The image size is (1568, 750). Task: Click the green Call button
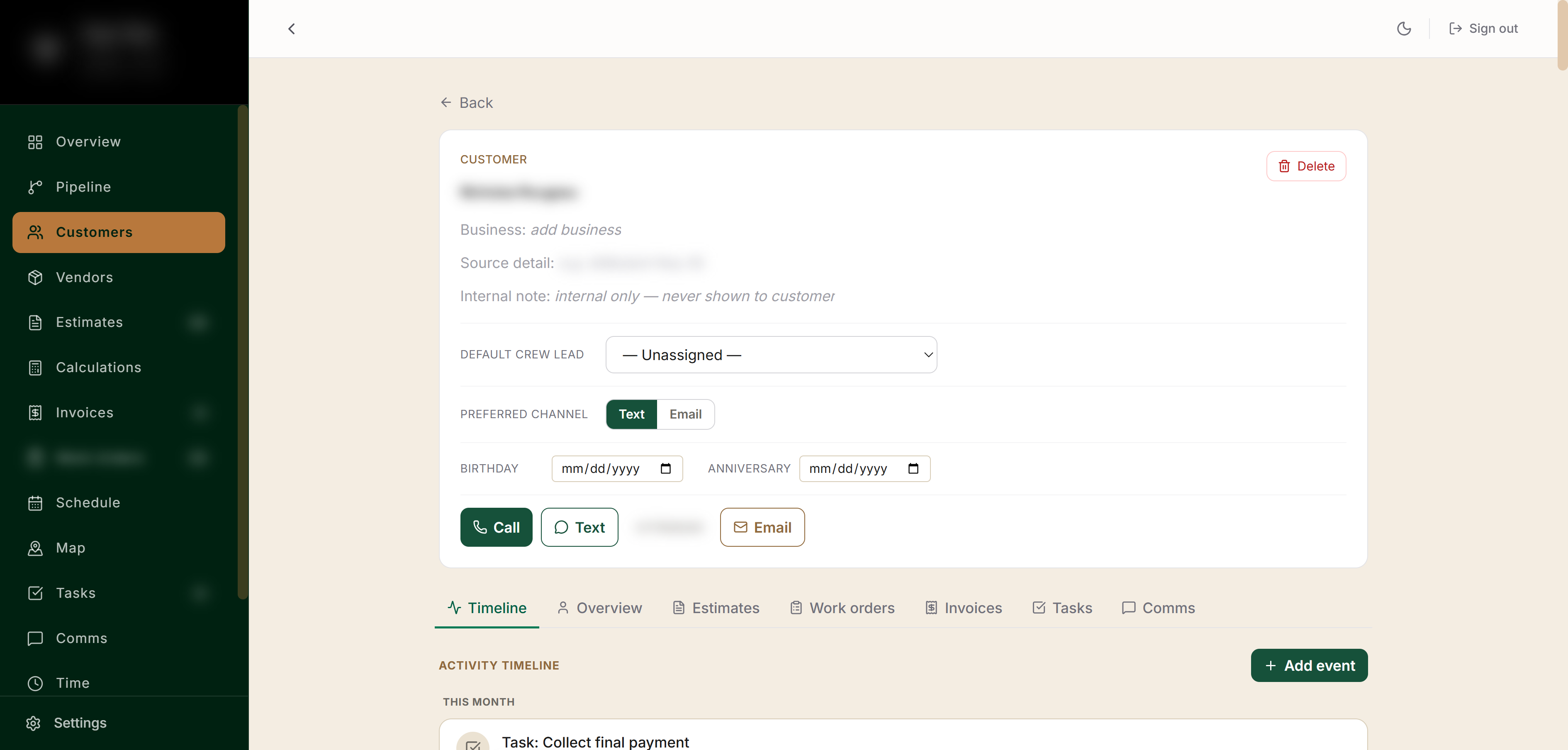pyautogui.click(x=496, y=527)
